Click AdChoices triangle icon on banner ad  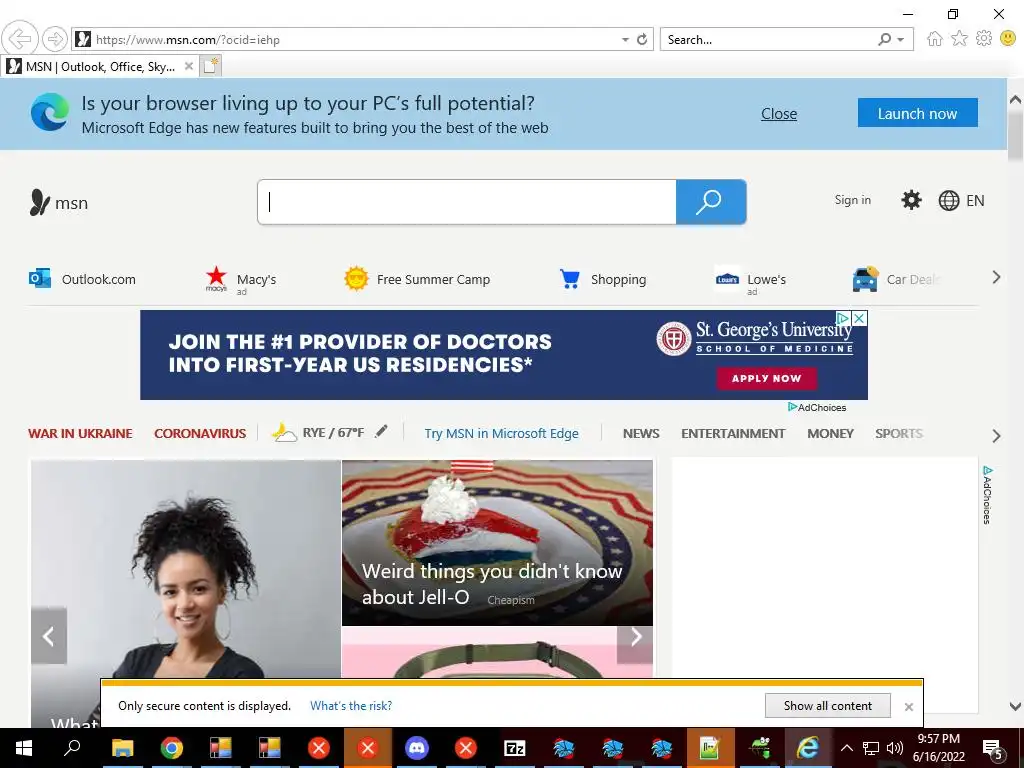point(844,318)
